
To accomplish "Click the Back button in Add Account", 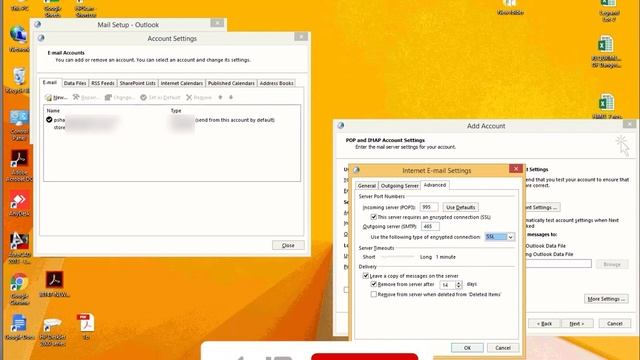I will click(x=544, y=324).
